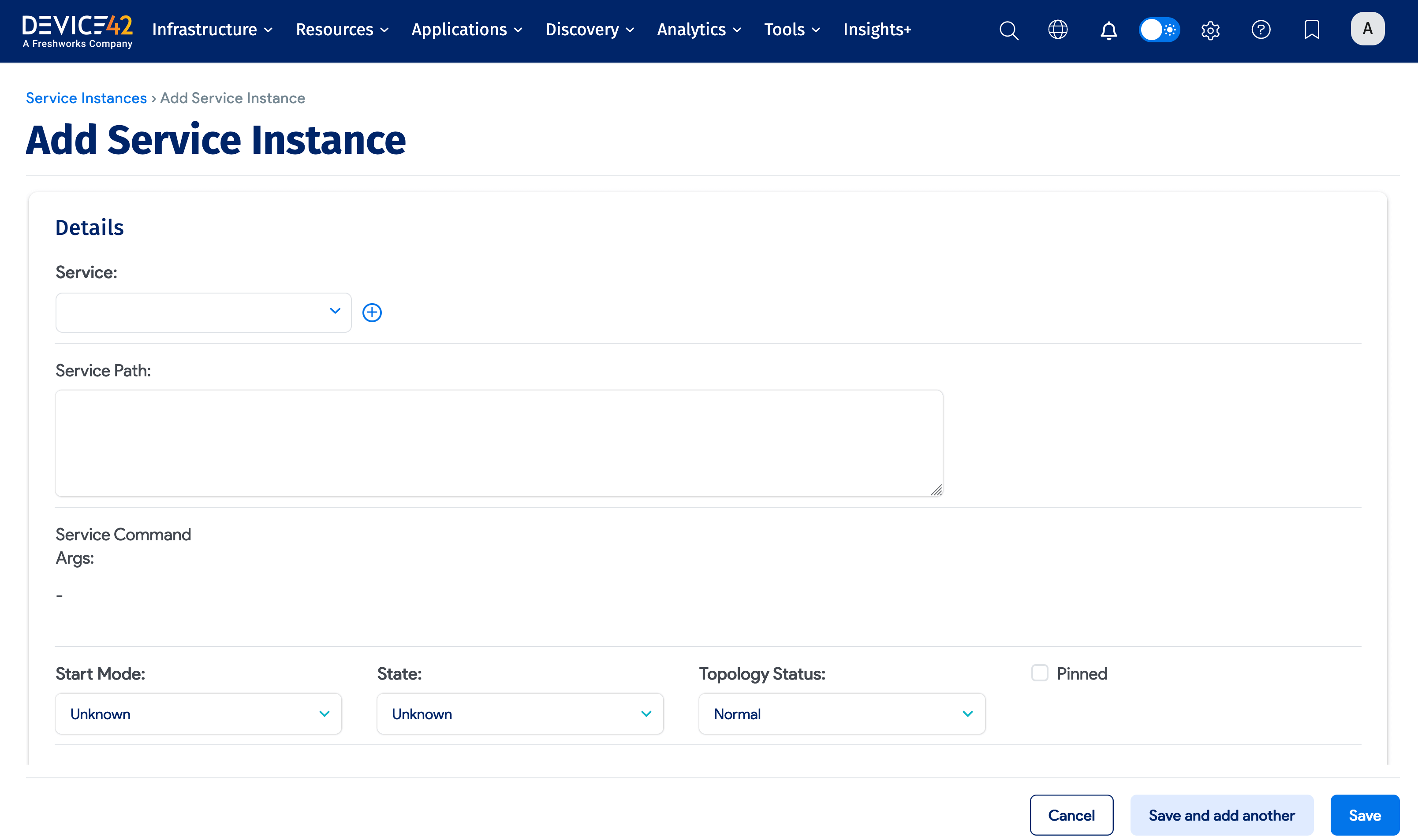This screenshot has height=840, width=1418.
Task: Click inside the Service Path text area
Action: pos(498,443)
